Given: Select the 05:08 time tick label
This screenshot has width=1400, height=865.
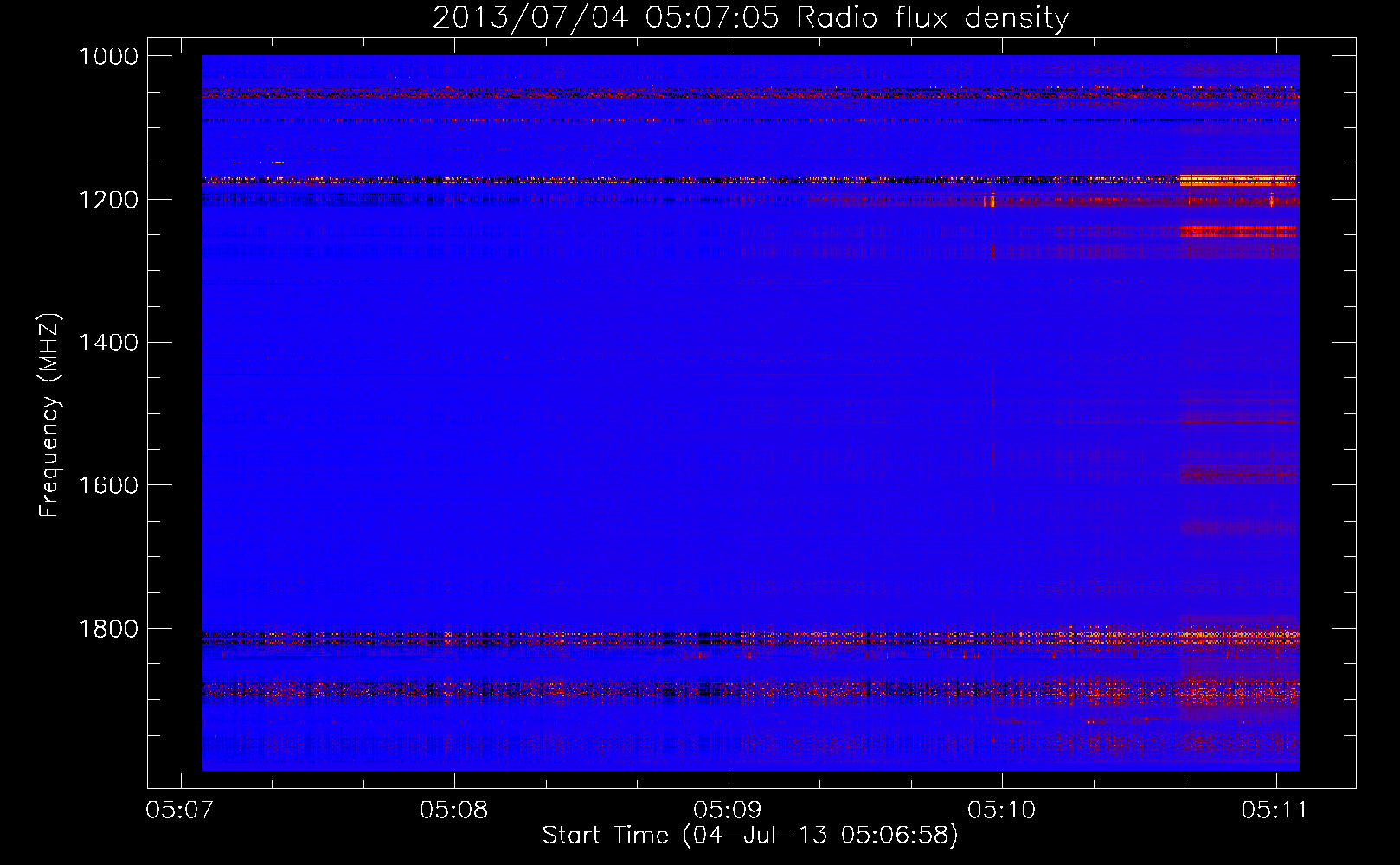Looking at the screenshot, I should 454,811.
